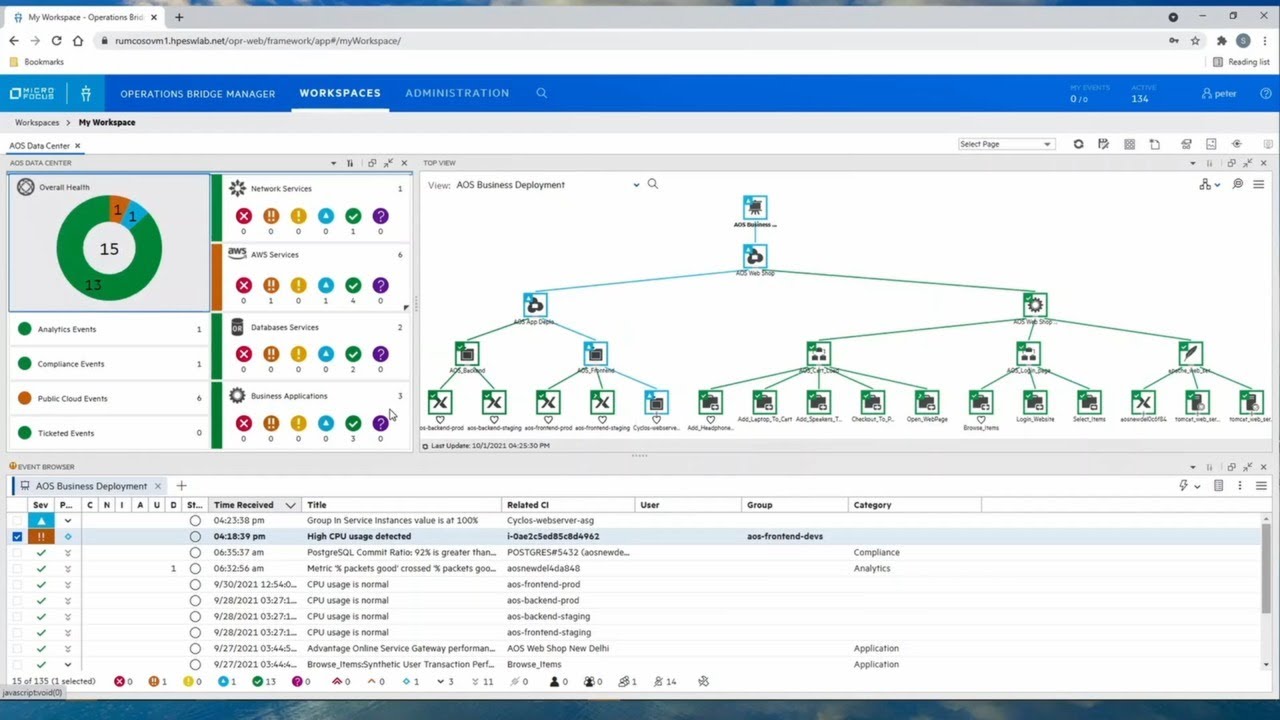Image resolution: width=1280 pixels, height=720 pixels.
Task: Click the new page icon in workspace toolbar
Action: (1155, 144)
